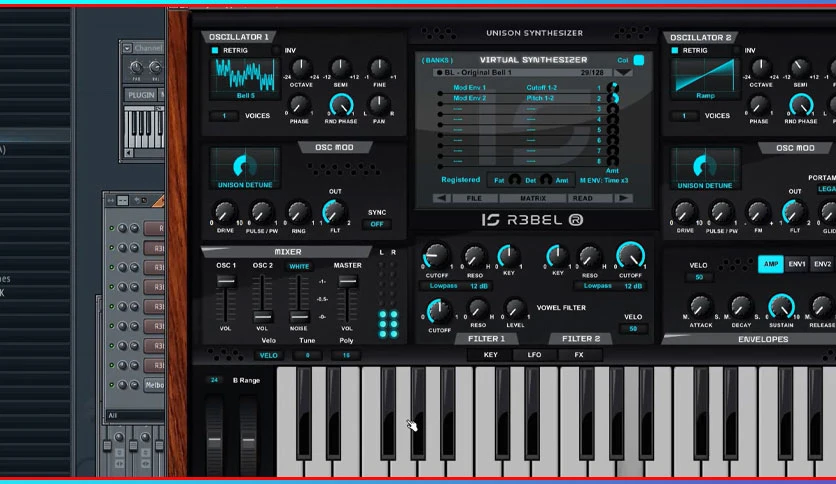Viewport: 836px width, 484px height.
Task: Click the matrix row 1 amount knob
Action: pos(613,87)
